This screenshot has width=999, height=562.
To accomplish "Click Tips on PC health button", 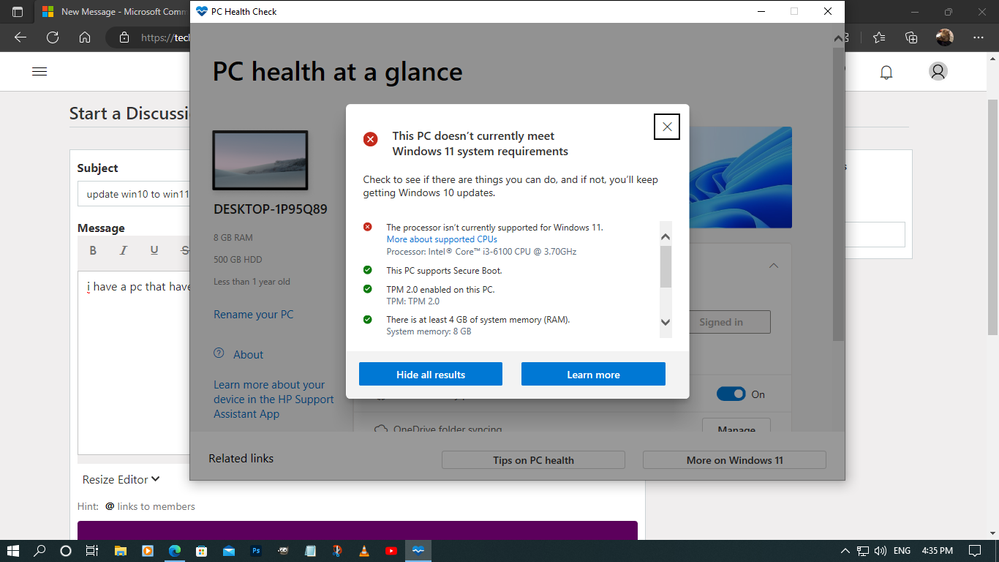I will pos(533,460).
